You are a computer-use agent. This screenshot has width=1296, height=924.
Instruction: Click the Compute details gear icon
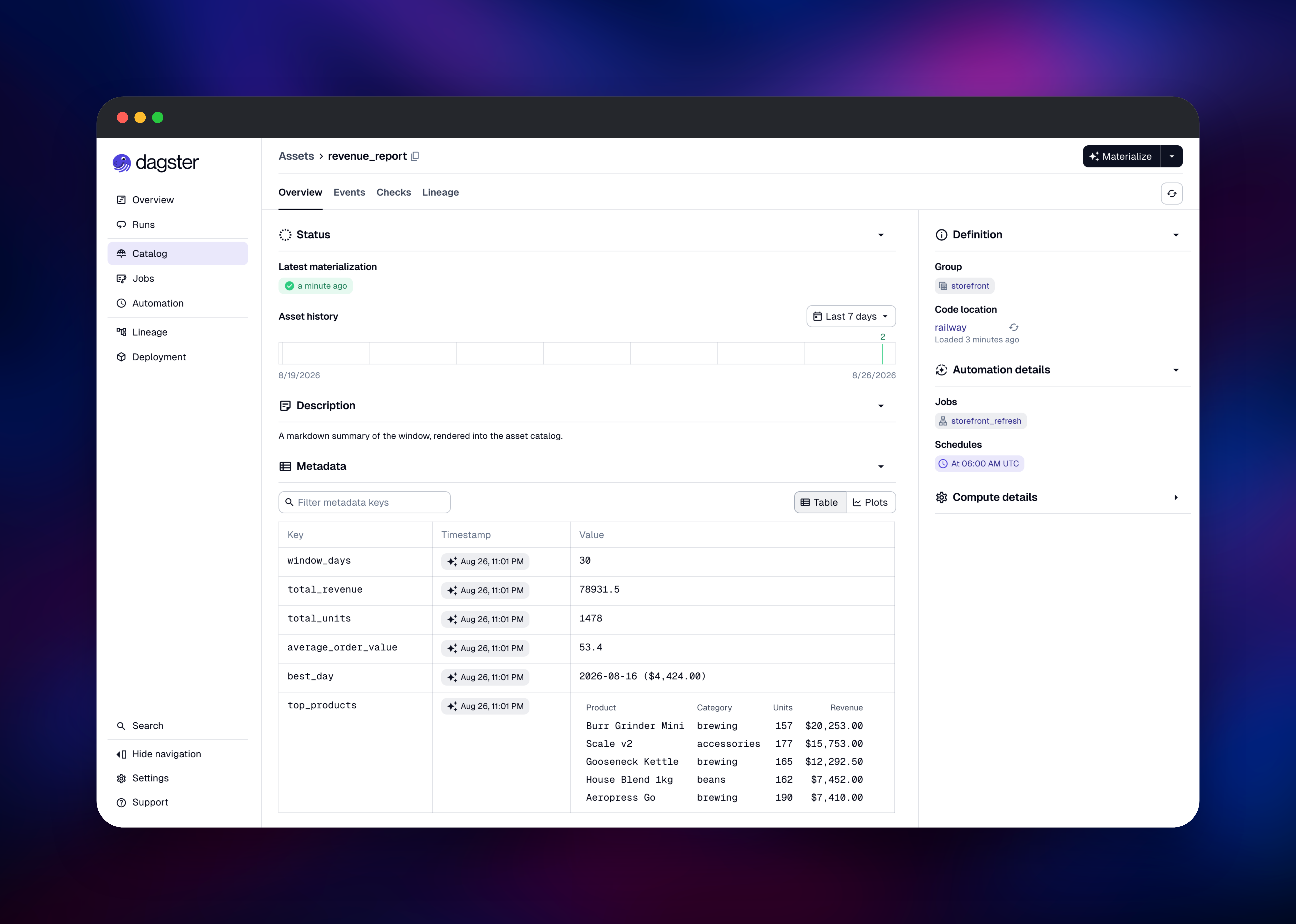[941, 497]
